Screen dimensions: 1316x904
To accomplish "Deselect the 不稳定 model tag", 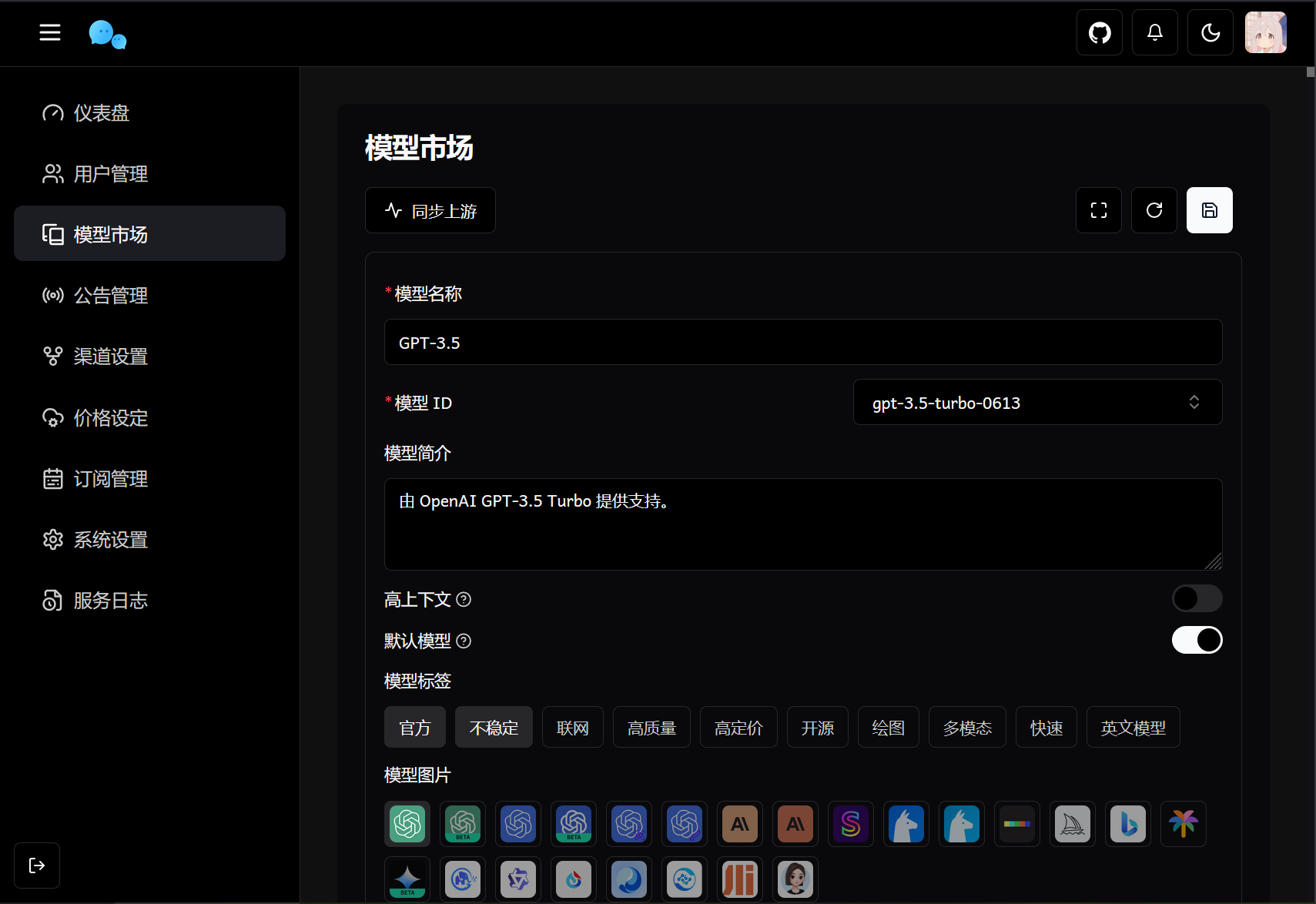I will click(x=494, y=726).
